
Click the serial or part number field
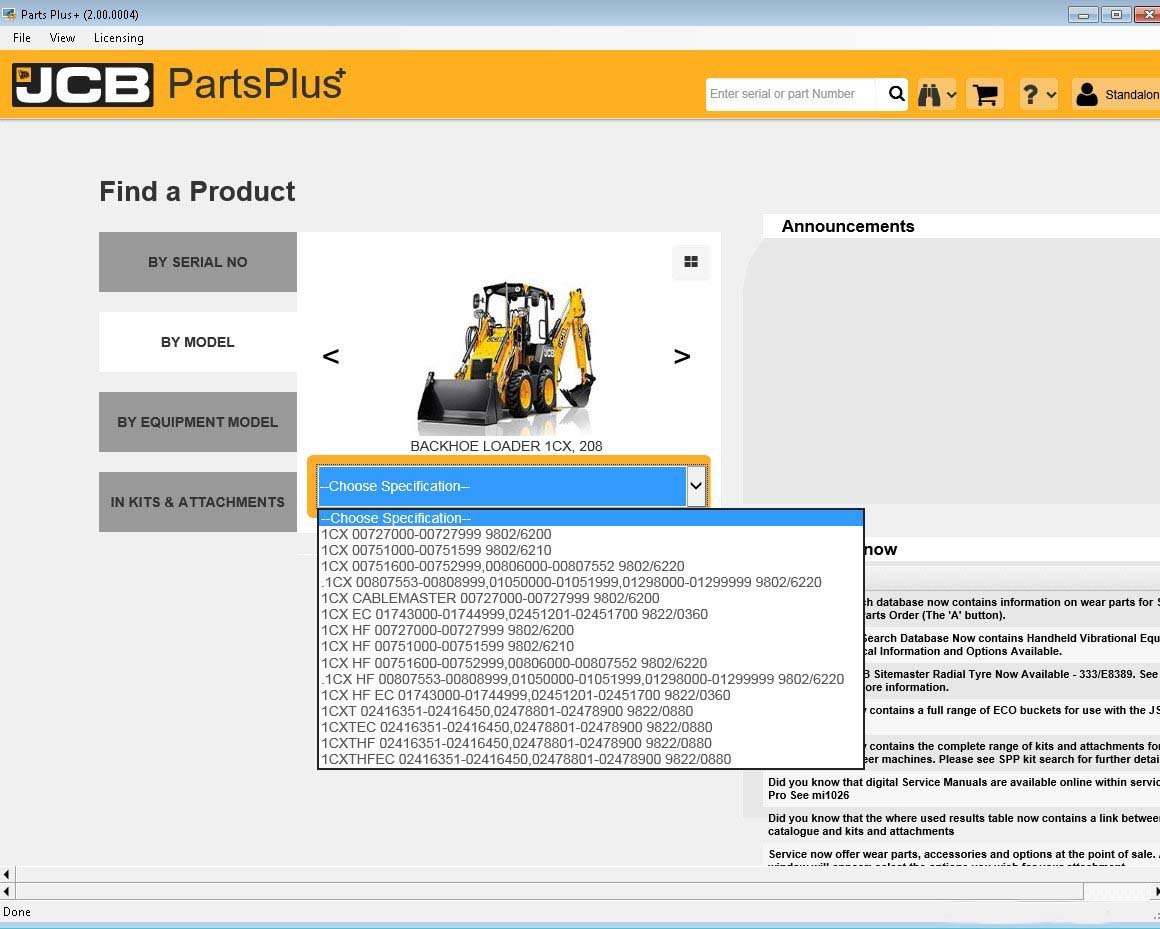point(793,94)
